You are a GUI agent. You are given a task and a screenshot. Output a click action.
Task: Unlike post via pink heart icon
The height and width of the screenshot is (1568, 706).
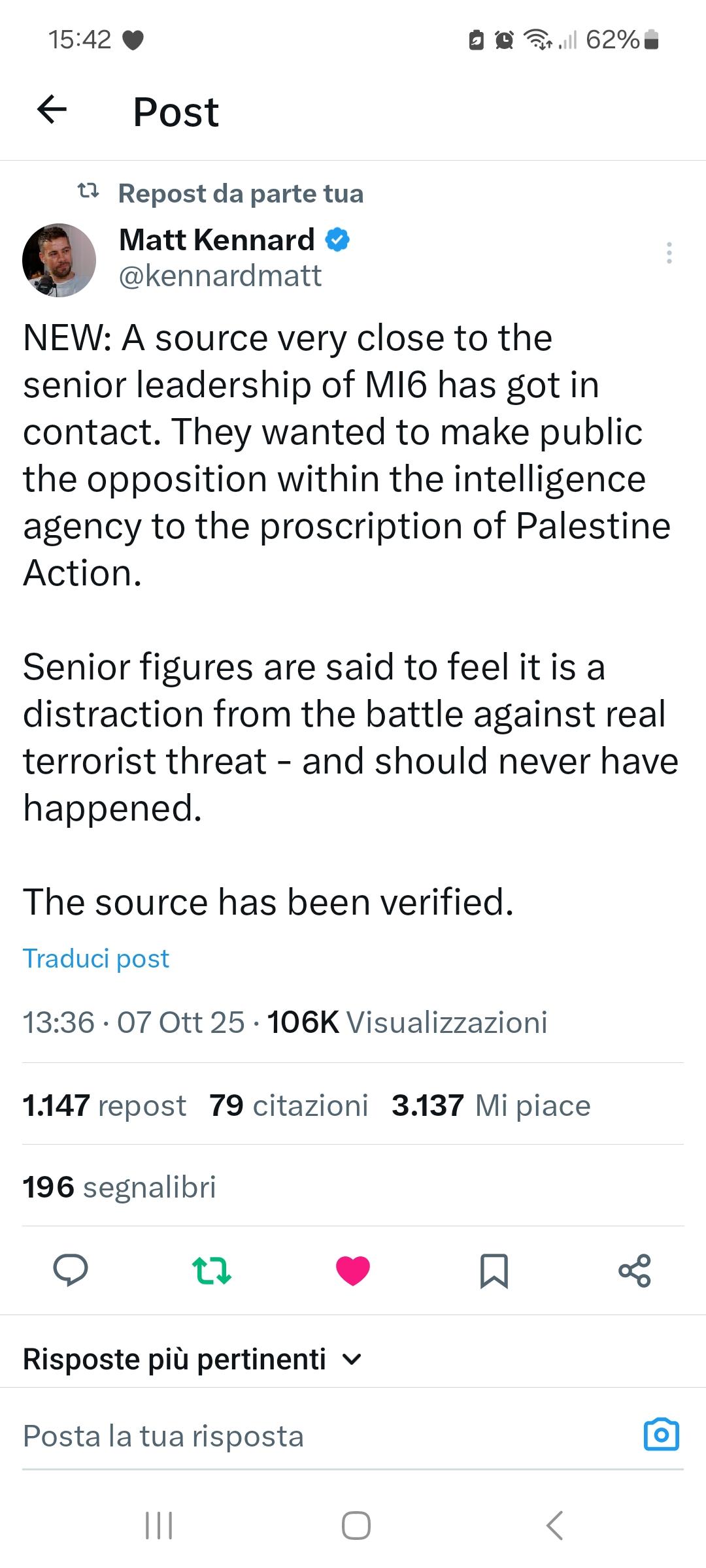353,1270
